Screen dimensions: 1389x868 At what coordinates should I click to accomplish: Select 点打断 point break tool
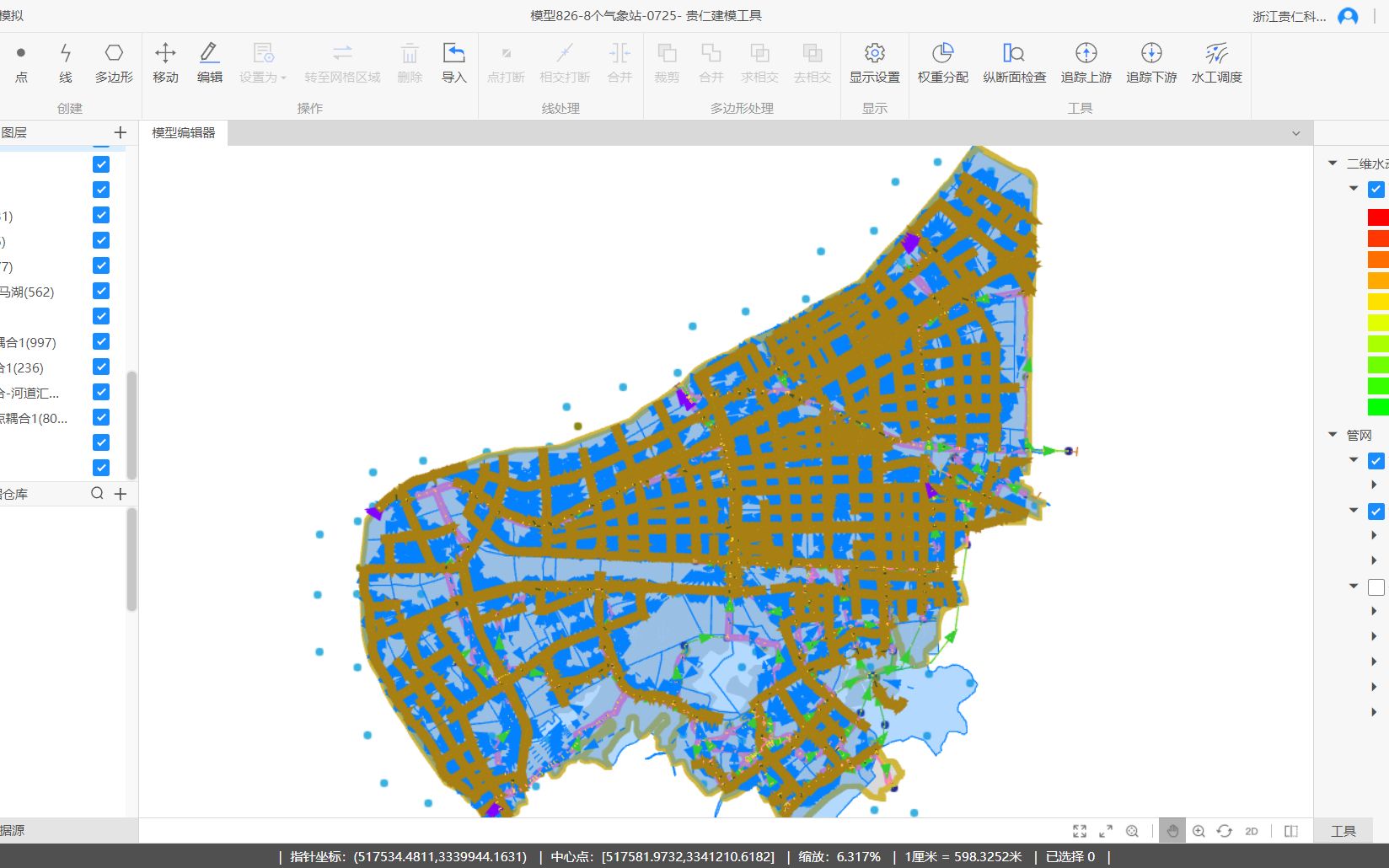point(506,63)
